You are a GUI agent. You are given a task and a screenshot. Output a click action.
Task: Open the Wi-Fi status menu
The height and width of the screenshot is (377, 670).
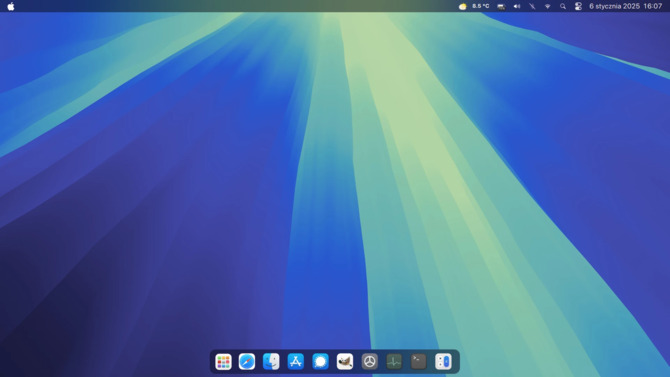tap(547, 6)
